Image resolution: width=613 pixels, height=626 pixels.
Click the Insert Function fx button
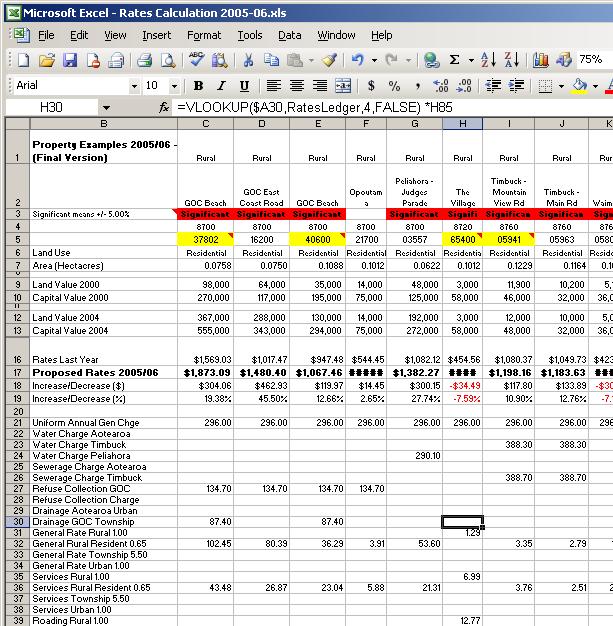coord(164,107)
